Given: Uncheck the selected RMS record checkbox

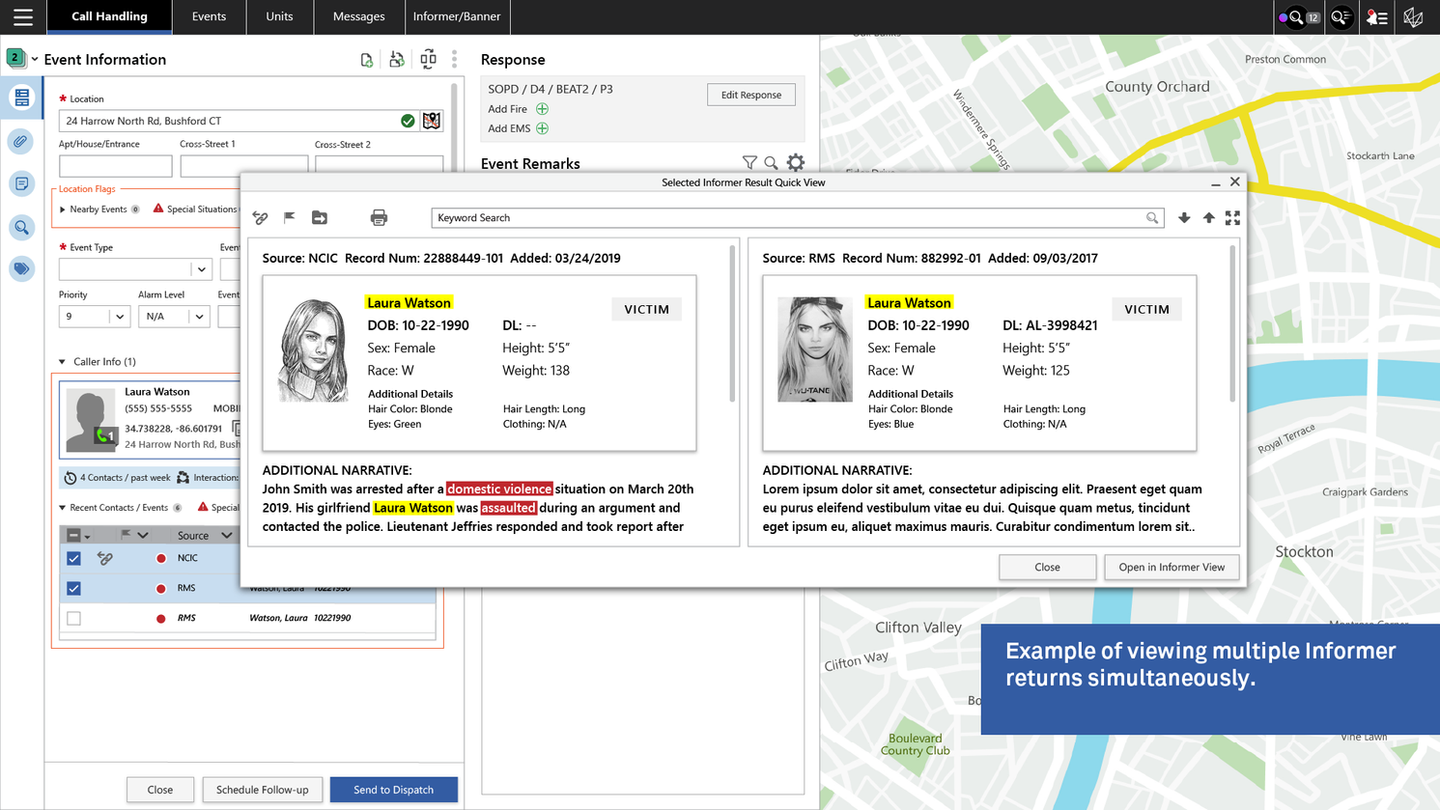Looking at the screenshot, I should coord(74,588).
